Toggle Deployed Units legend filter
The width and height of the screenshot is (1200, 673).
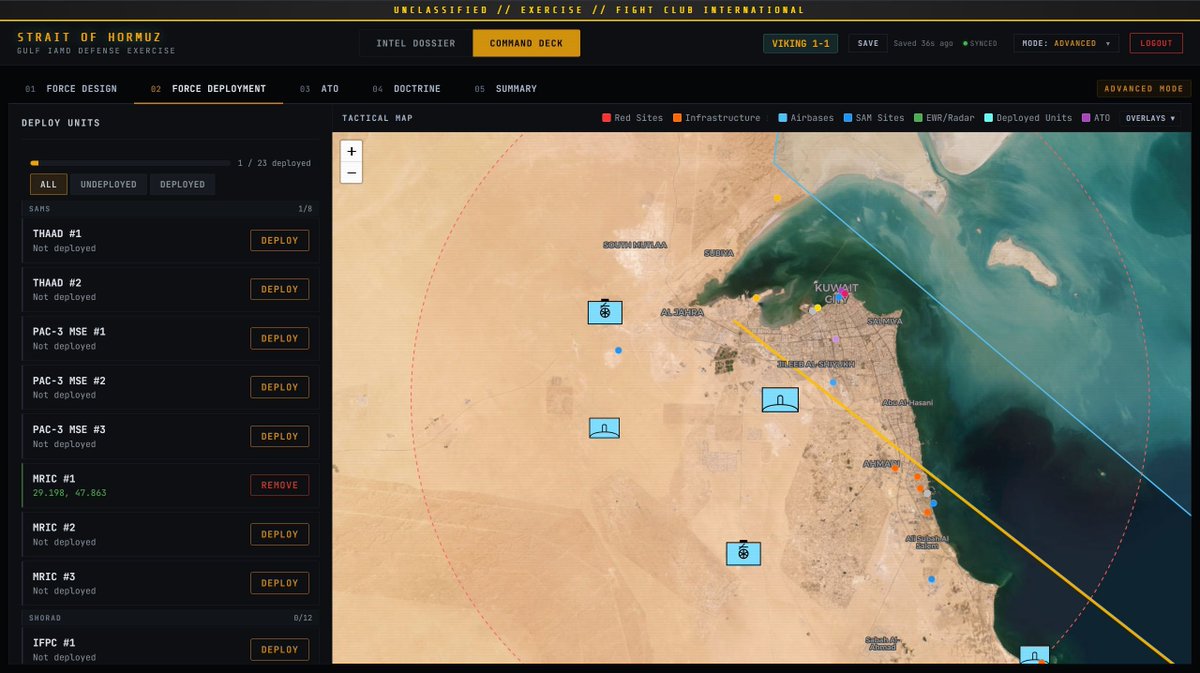pos(1026,118)
